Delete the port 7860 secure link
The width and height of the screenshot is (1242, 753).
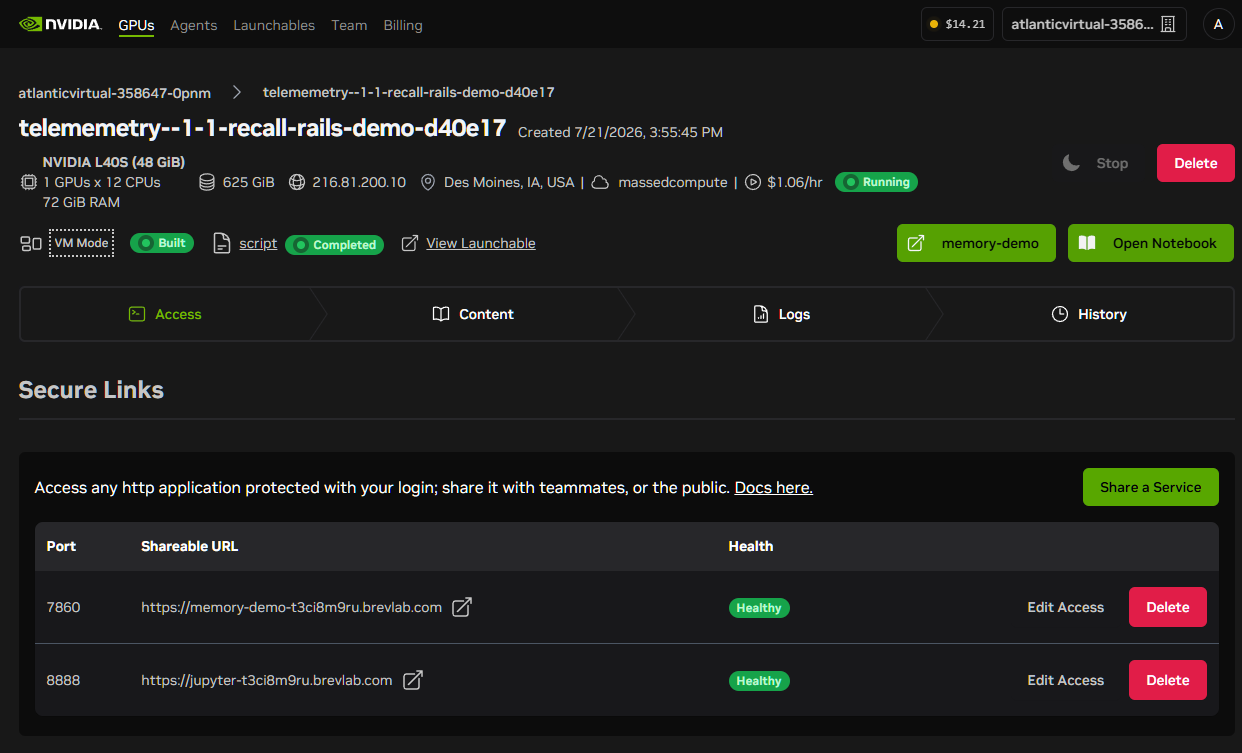point(1168,607)
